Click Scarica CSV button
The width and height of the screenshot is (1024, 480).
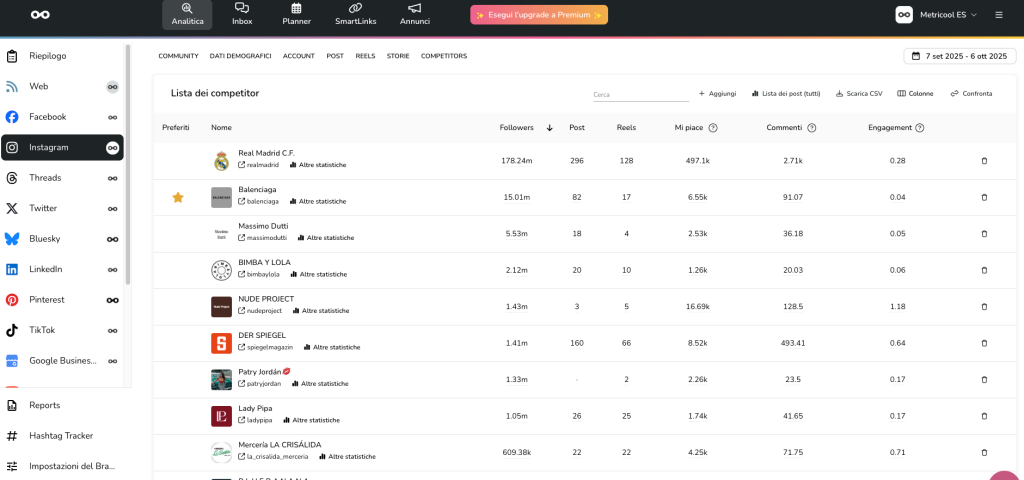tap(859, 93)
